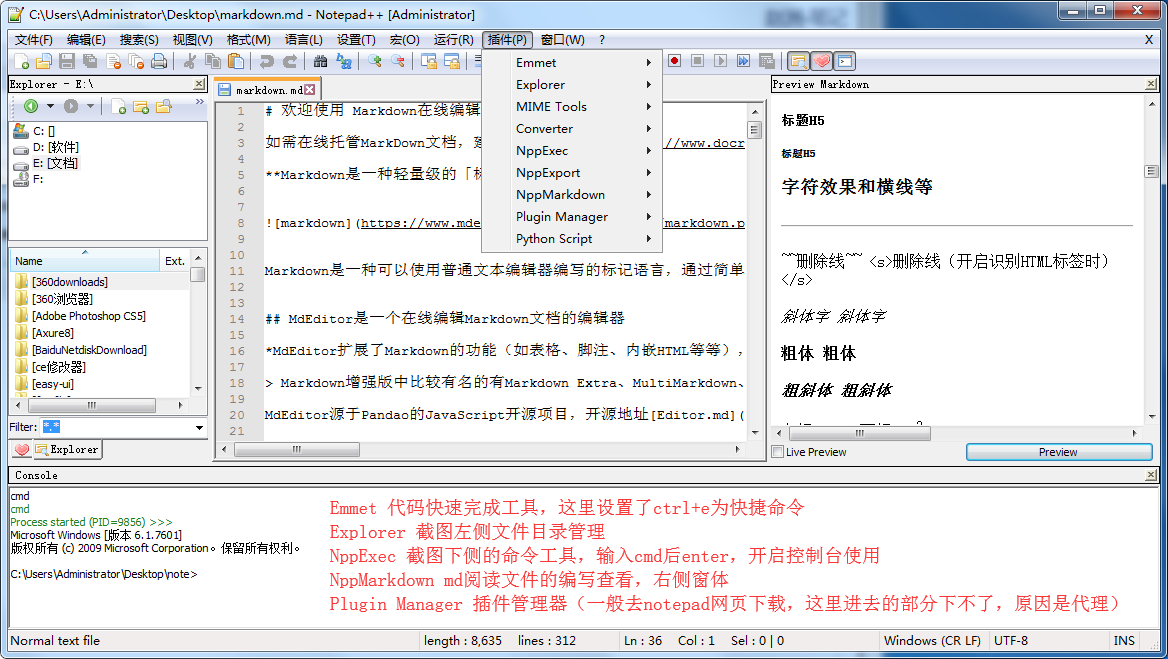Create a new file via toolbar
Viewport: 1168px width, 659px height.
coord(22,61)
